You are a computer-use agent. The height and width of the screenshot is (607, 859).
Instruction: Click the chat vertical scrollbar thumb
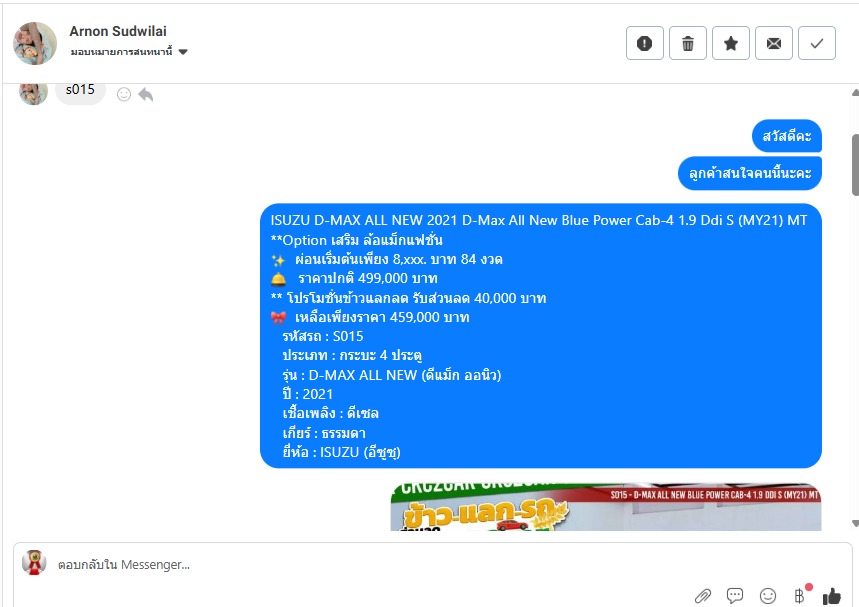click(855, 164)
